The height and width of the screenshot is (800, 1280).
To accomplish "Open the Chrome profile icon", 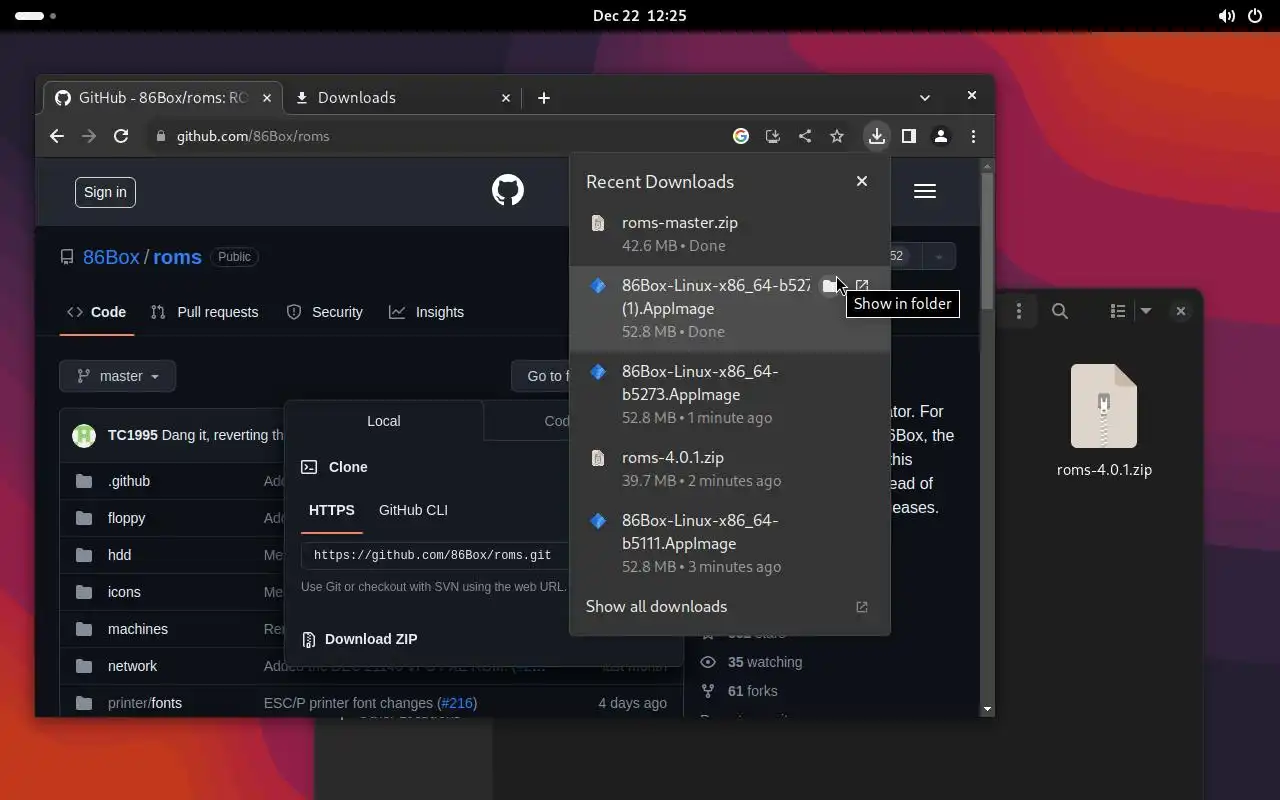I will click(941, 136).
